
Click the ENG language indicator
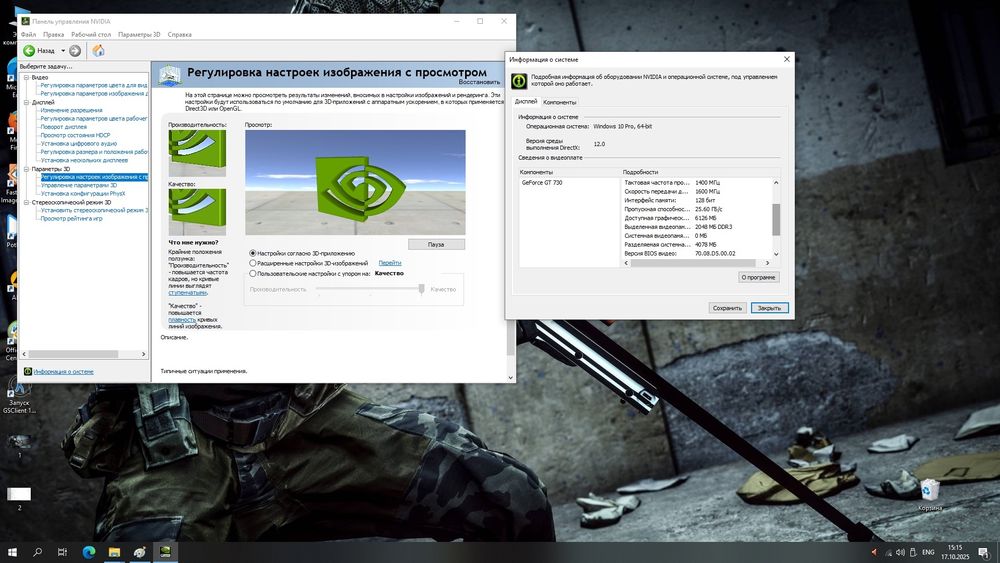tap(928, 552)
